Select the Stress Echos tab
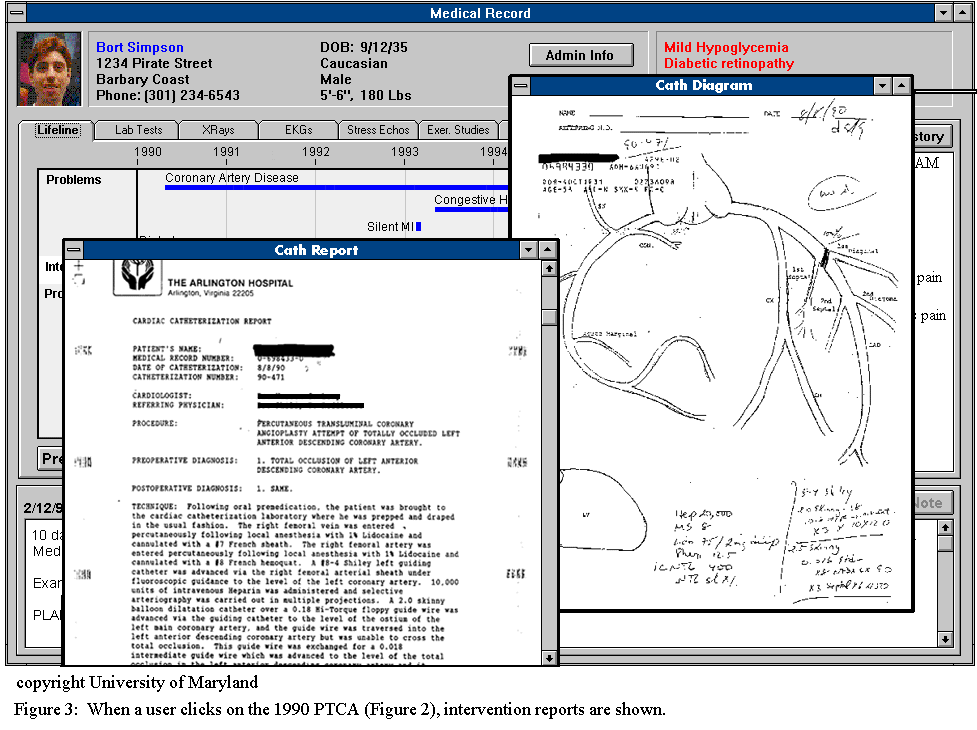This screenshot has height=730, width=977. [378, 130]
